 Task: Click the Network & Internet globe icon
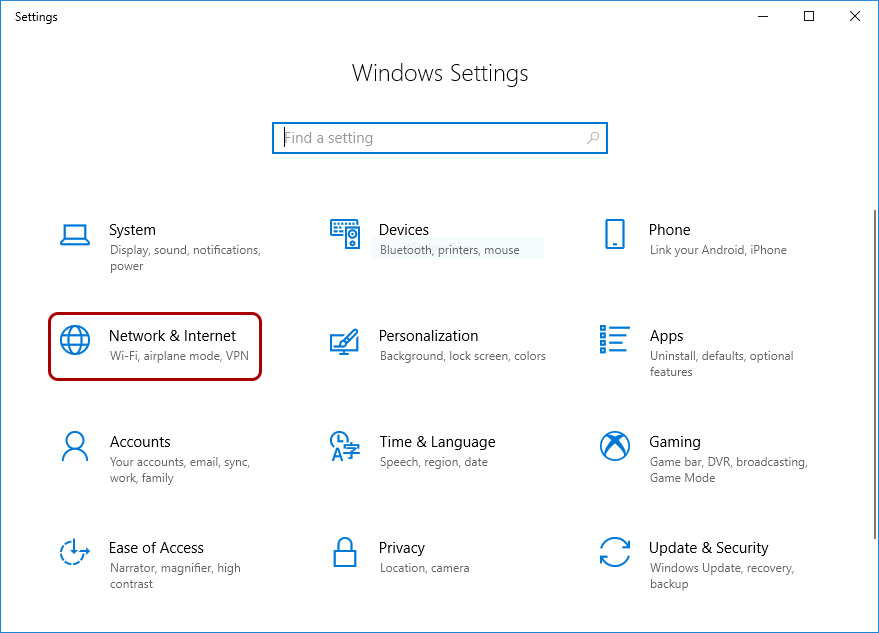(75, 341)
